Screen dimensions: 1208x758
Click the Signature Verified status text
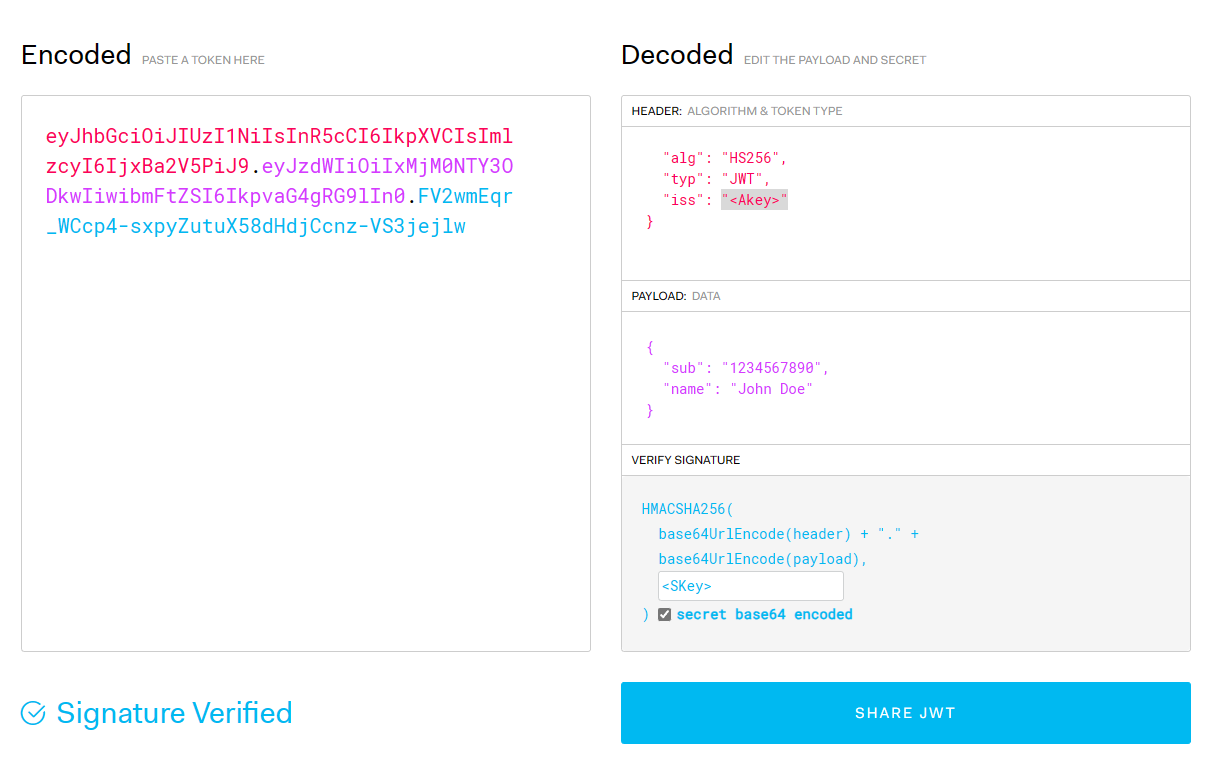[x=174, y=713]
